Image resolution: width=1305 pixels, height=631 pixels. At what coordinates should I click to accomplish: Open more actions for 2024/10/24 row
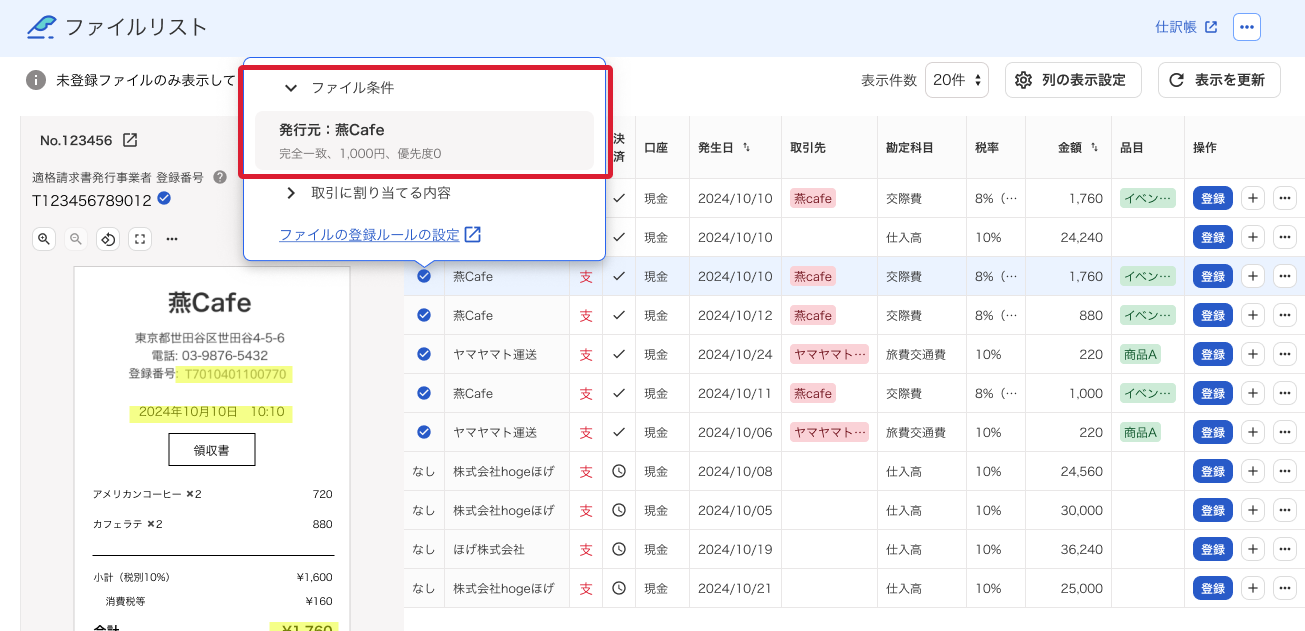[x=1285, y=354]
